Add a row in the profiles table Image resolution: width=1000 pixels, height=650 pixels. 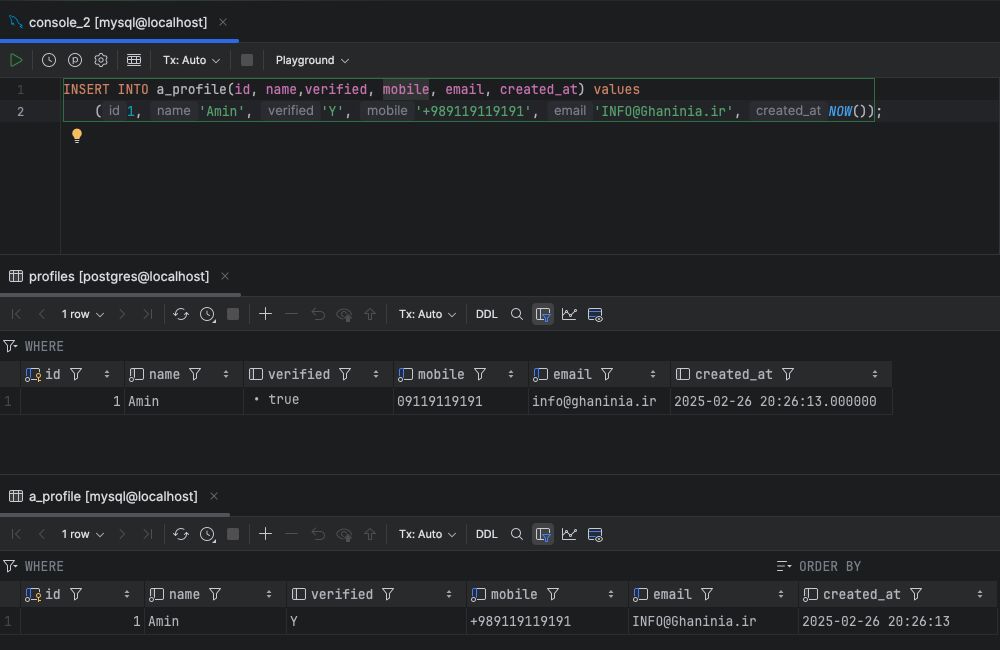[265, 314]
